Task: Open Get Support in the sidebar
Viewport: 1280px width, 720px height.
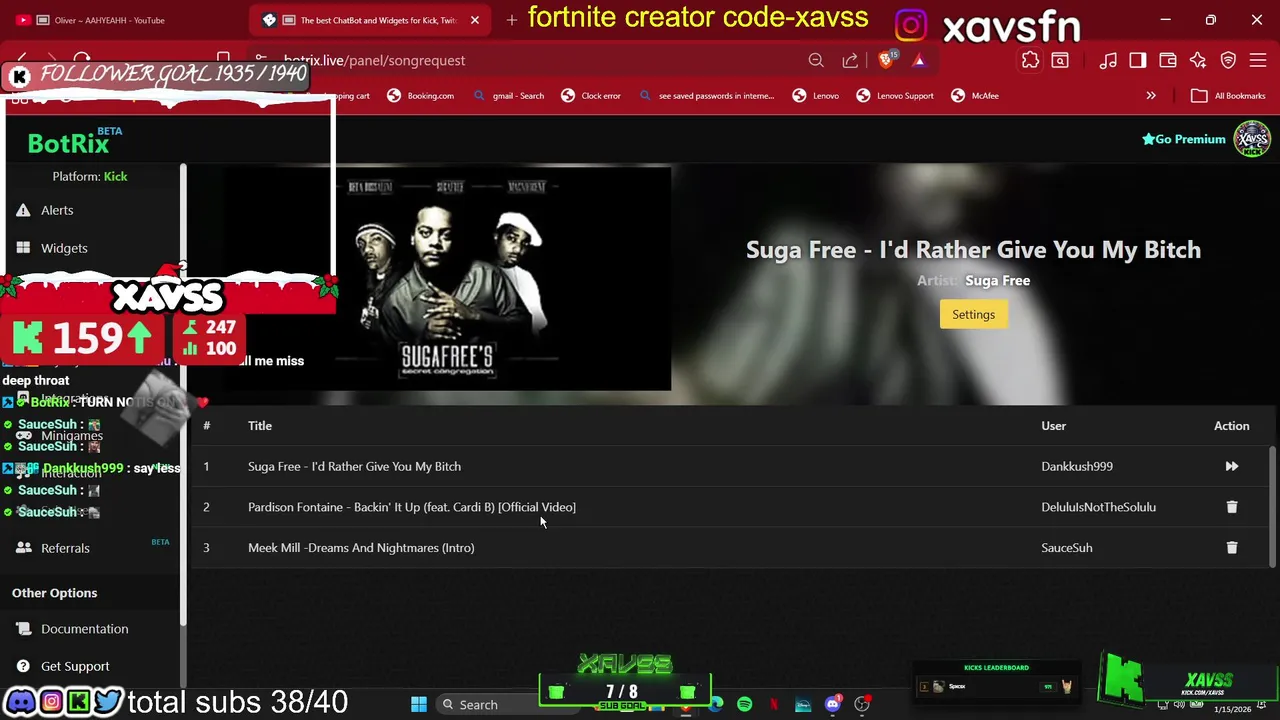Action: 75,666
